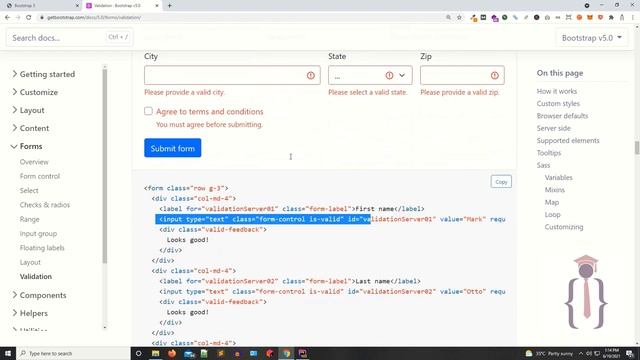
Task: Open the Windows Start menu
Action: coord(8,353)
